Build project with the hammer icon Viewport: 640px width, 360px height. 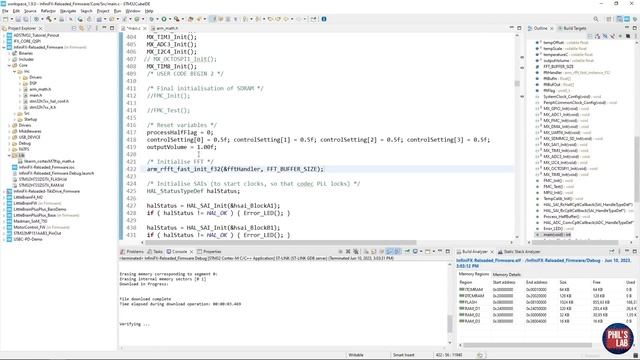[x=49, y=19]
